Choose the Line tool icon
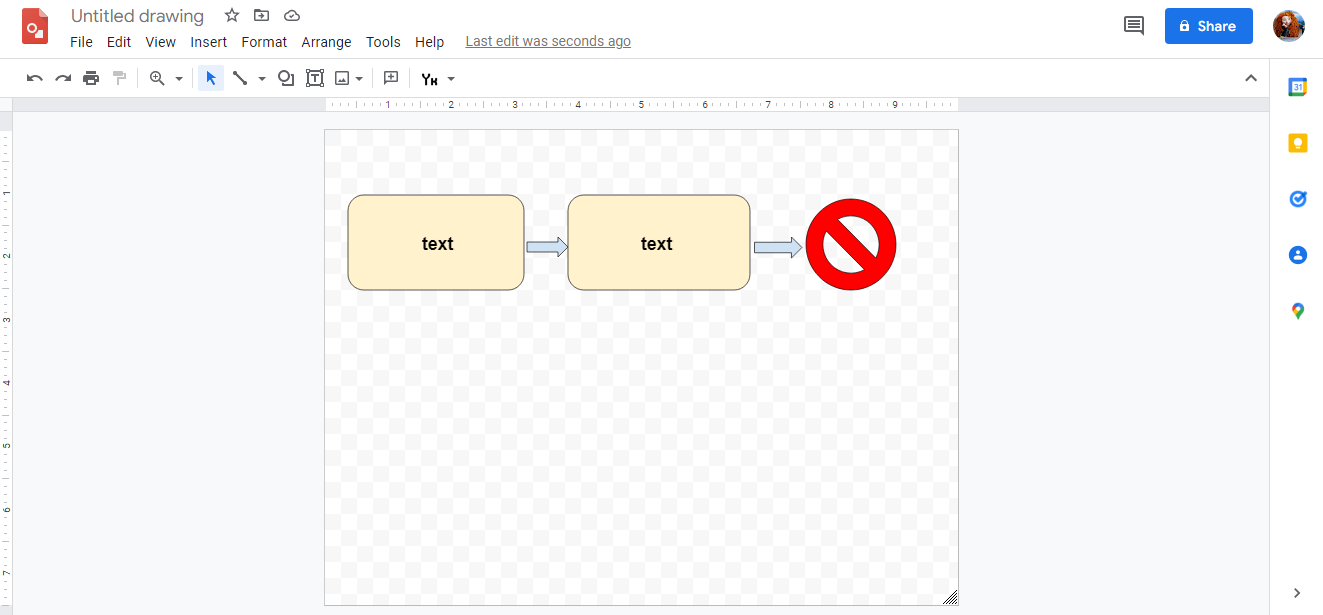 [x=240, y=78]
